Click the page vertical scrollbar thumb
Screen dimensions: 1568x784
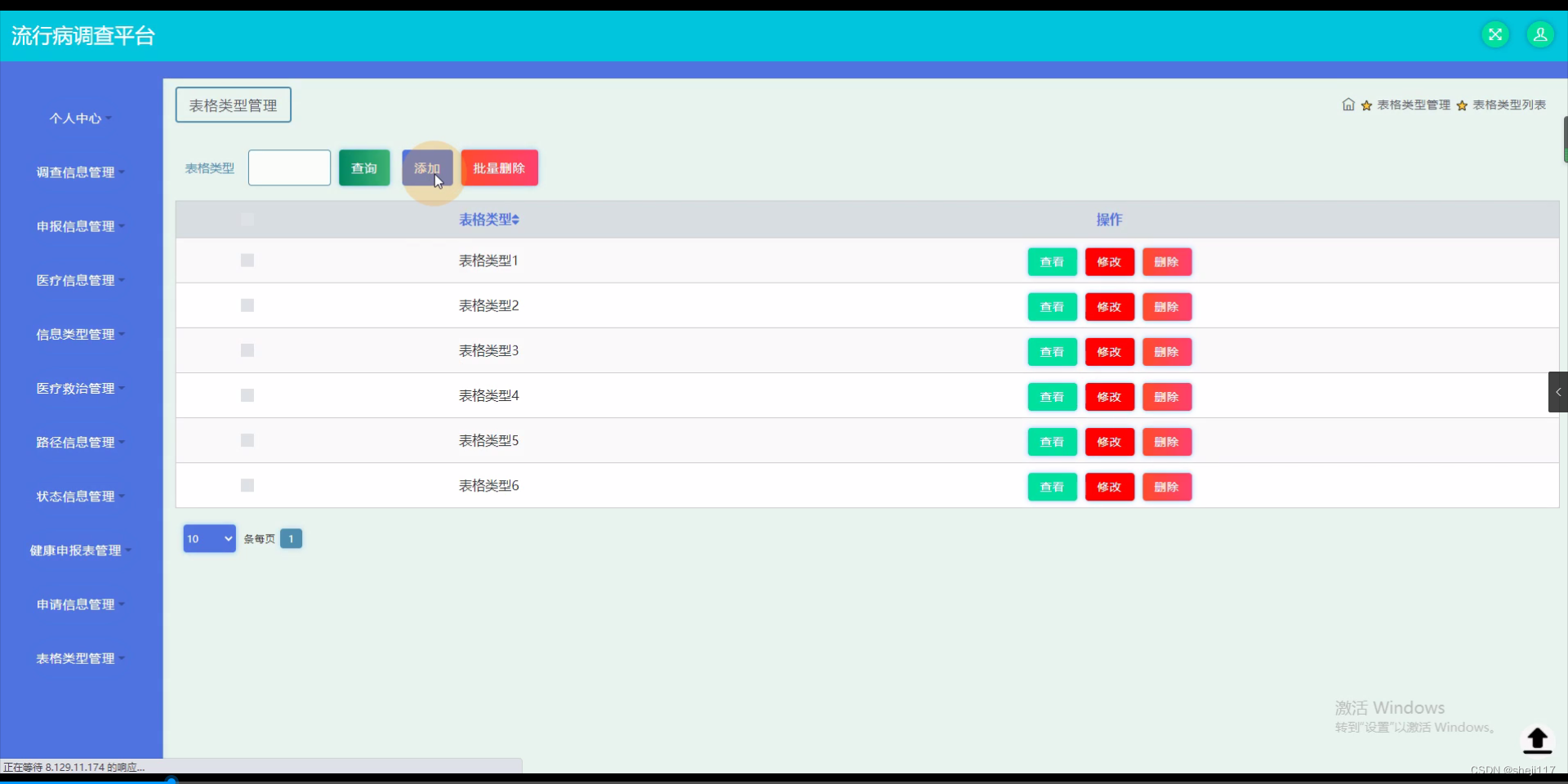(1565, 140)
